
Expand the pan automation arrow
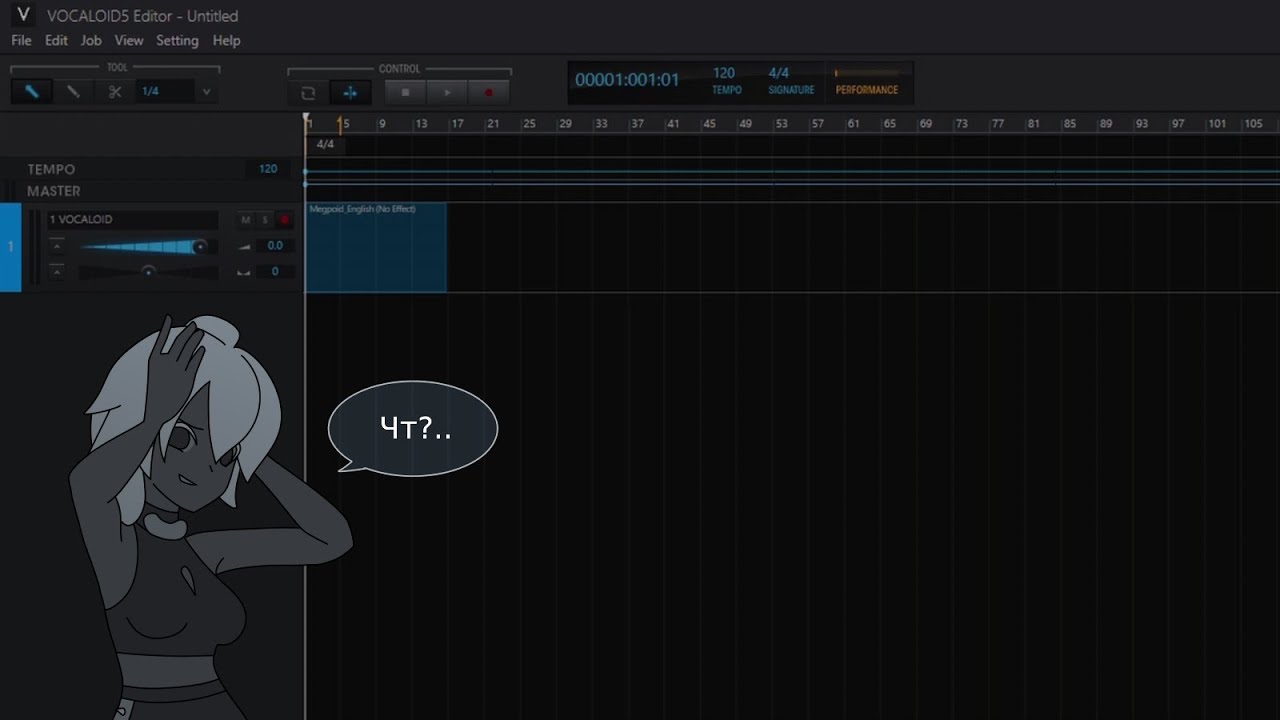(57, 272)
